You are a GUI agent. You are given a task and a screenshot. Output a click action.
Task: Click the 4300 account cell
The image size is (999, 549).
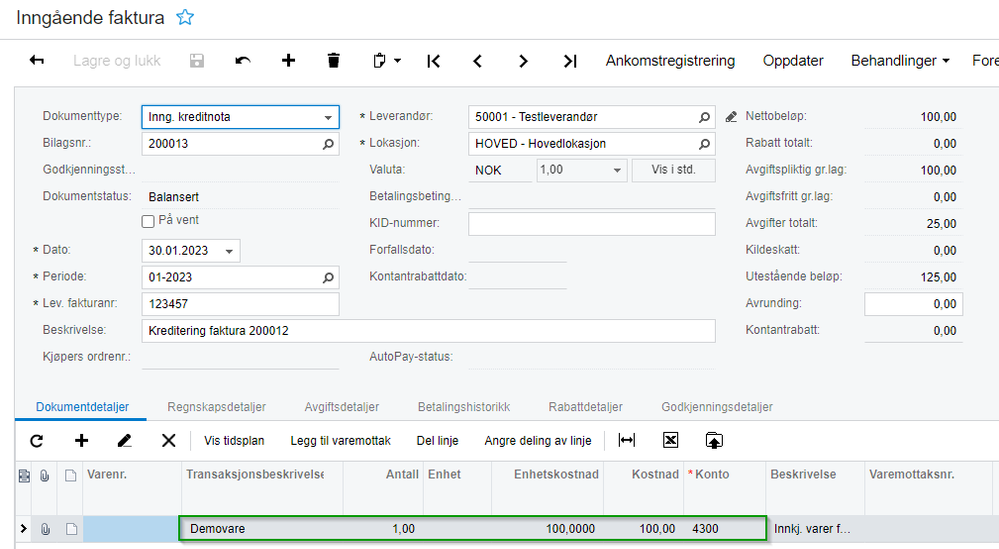[x=724, y=529]
